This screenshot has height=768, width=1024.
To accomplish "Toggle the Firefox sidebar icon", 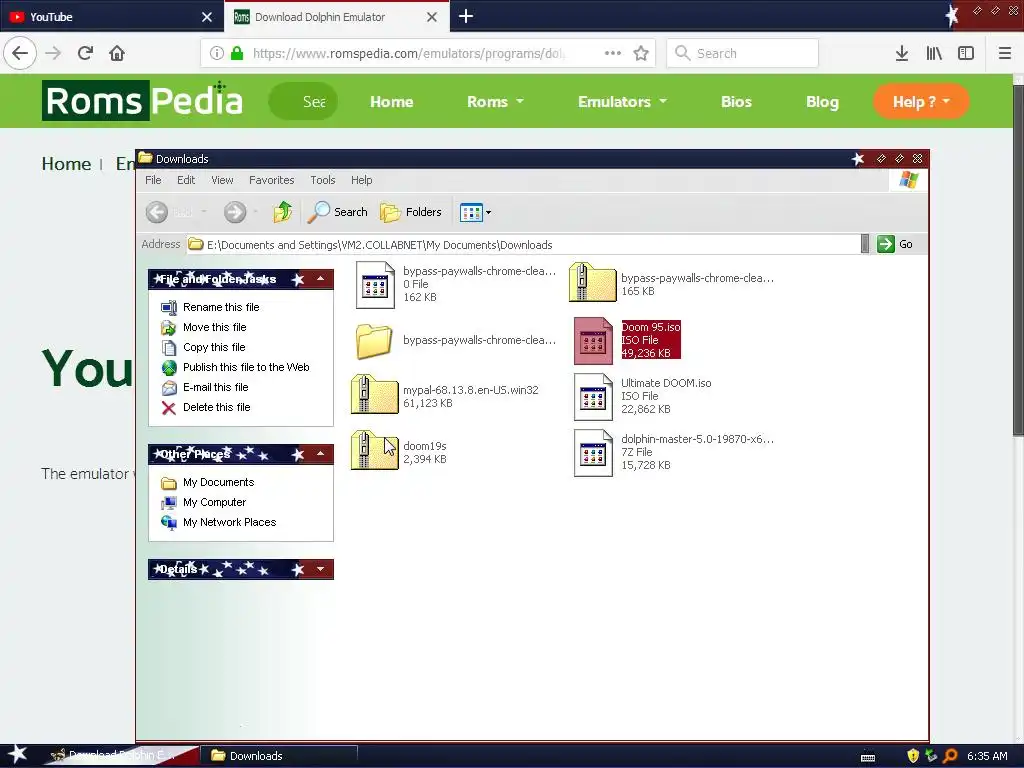I will 966,53.
